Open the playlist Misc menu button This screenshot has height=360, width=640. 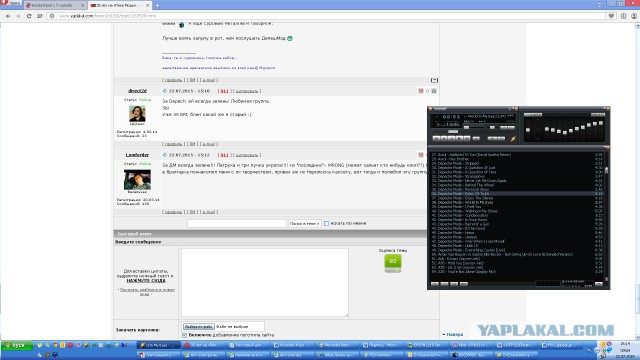[464, 283]
